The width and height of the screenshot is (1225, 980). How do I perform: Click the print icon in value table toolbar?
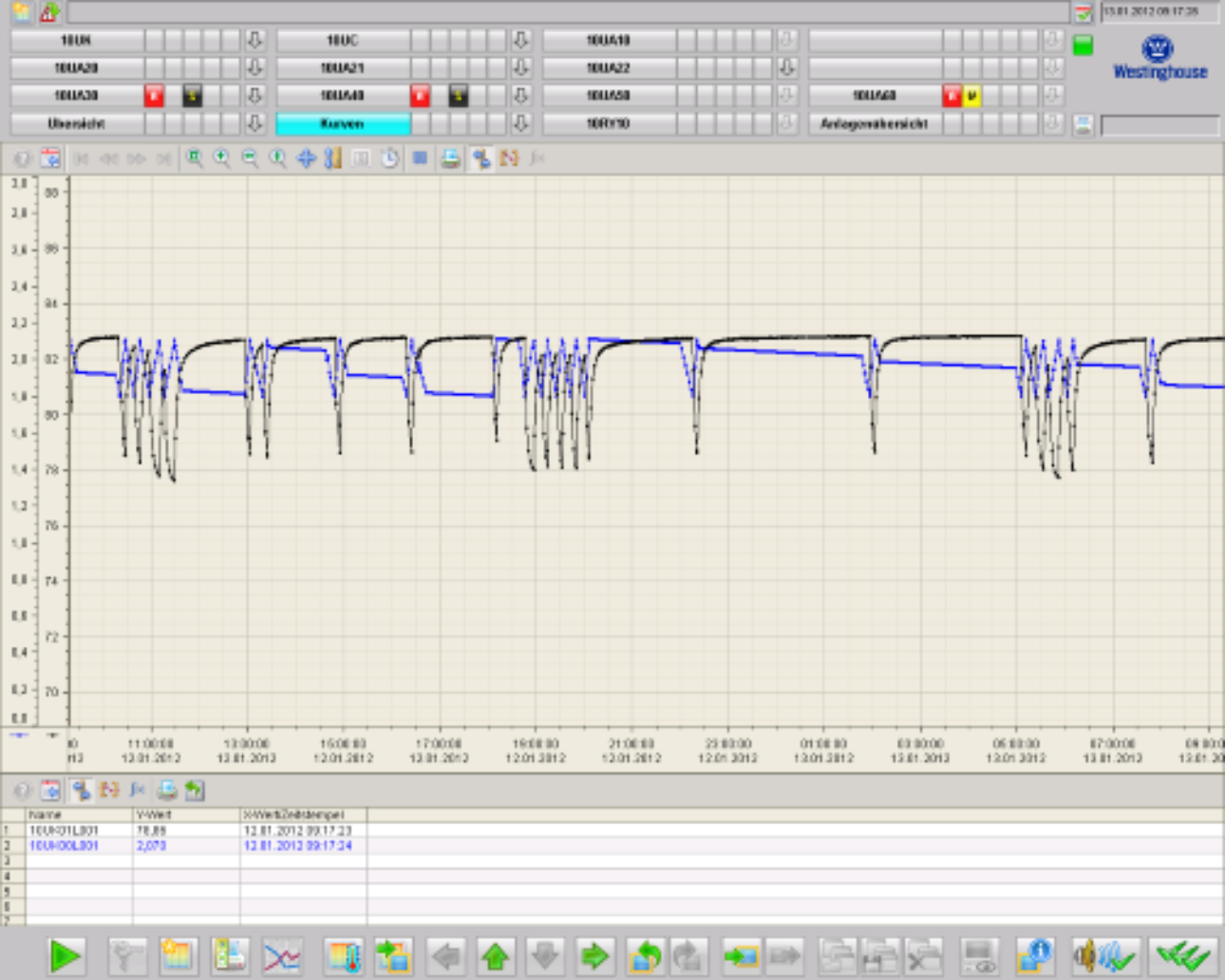tap(167, 789)
